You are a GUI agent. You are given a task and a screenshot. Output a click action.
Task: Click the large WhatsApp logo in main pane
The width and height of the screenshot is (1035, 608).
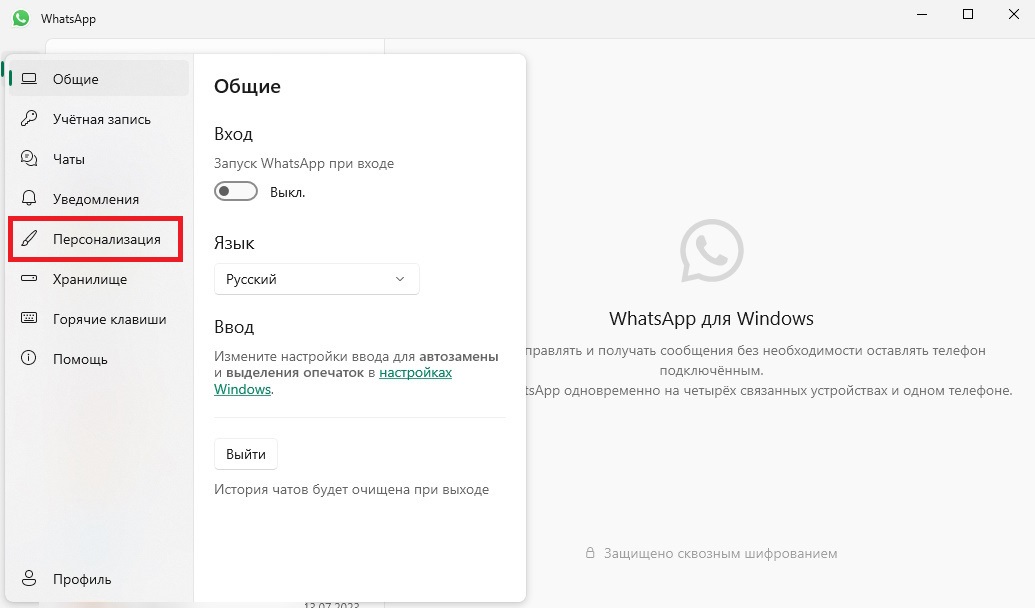pyautogui.click(x=712, y=251)
